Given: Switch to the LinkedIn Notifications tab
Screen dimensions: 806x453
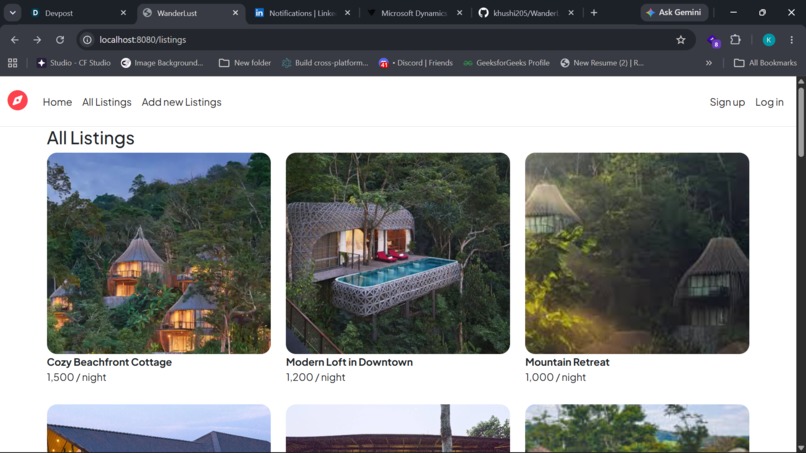Looking at the screenshot, I should 303,13.
